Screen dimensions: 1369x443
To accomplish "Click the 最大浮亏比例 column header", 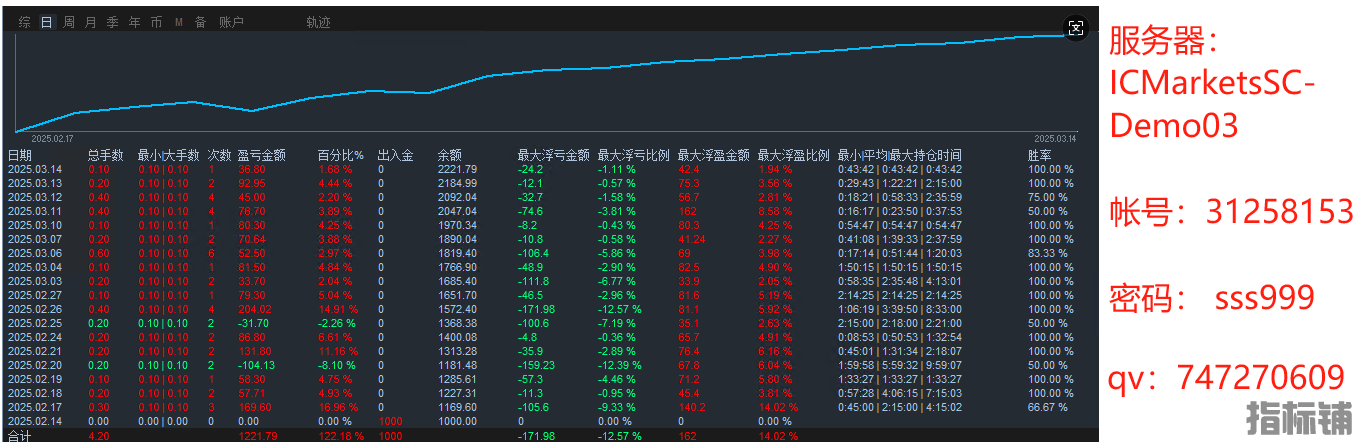I will point(634,155).
